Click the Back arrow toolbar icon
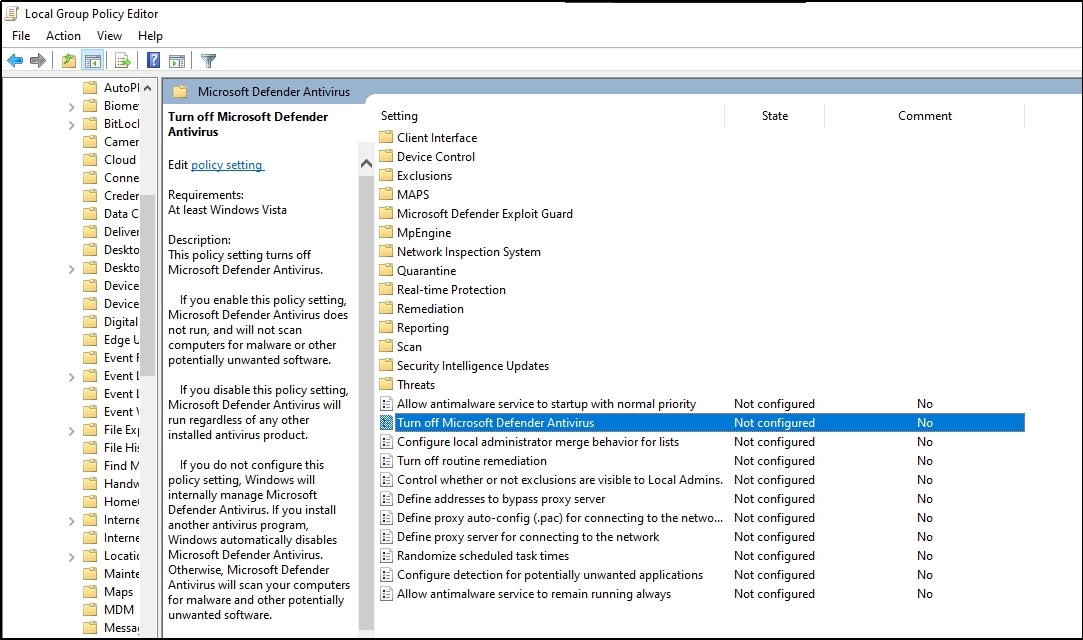The width and height of the screenshot is (1083, 640). pyautogui.click(x=15, y=61)
